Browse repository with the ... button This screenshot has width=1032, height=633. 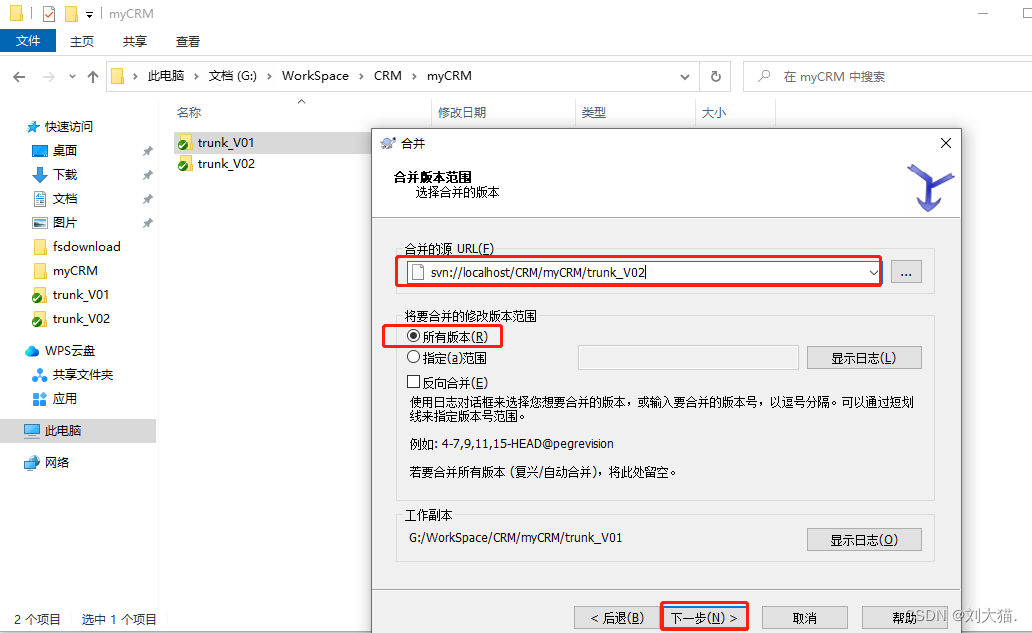pyautogui.click(x=906, y=272)
